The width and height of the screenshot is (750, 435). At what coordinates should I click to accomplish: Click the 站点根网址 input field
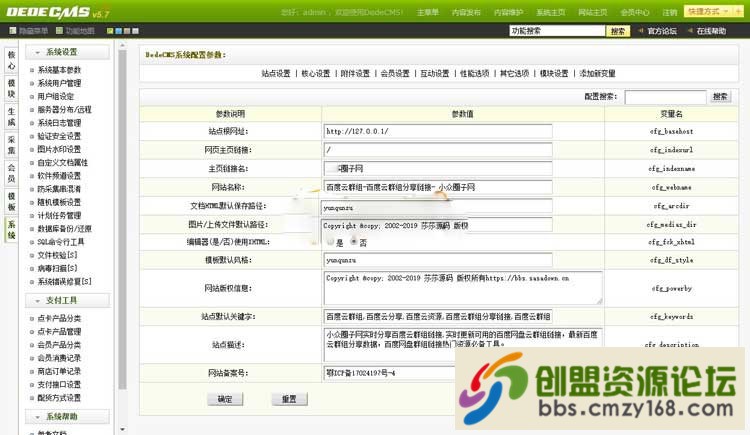(438, 131)
